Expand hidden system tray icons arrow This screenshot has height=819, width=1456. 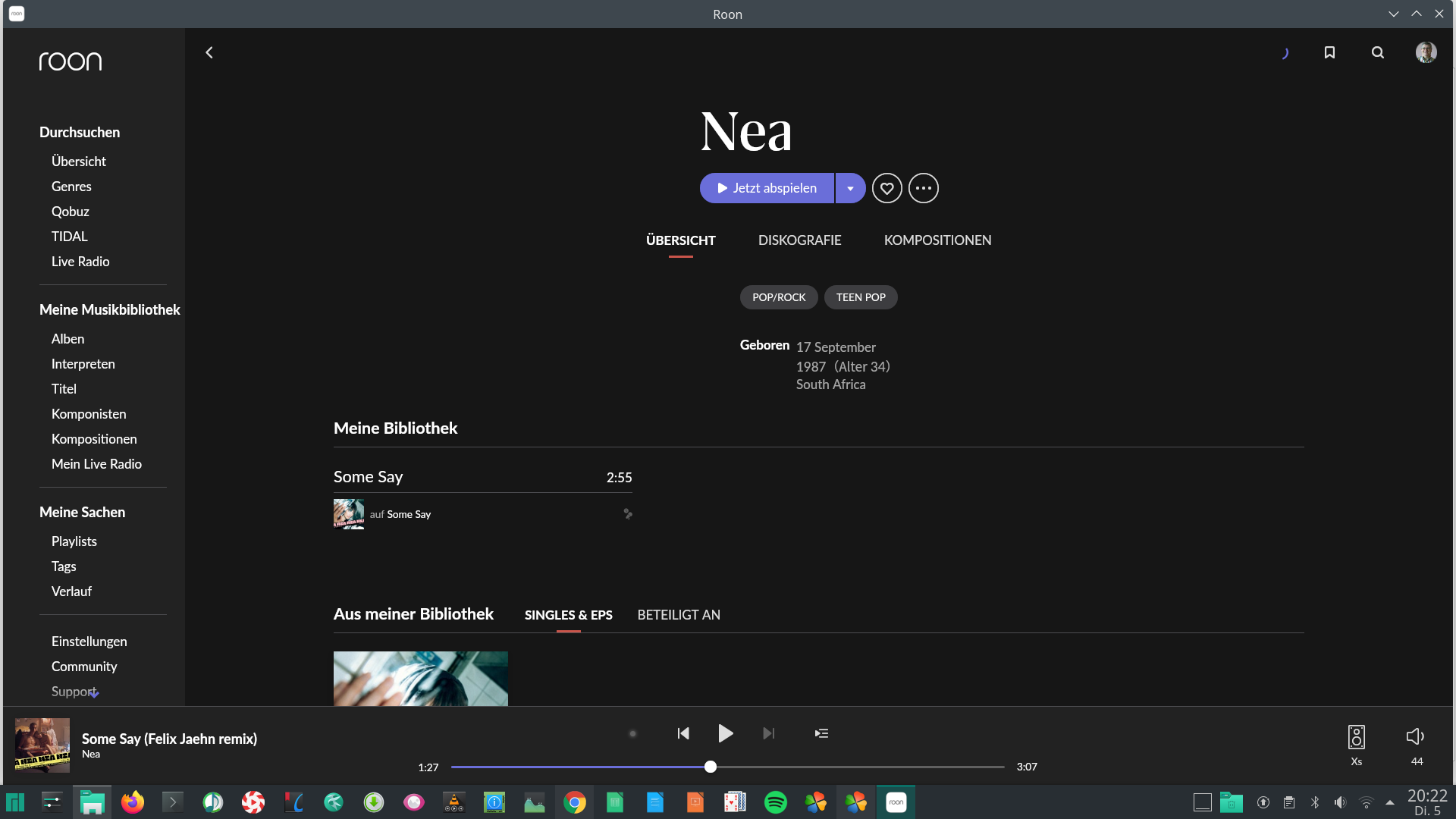[x=1390, y=802]
